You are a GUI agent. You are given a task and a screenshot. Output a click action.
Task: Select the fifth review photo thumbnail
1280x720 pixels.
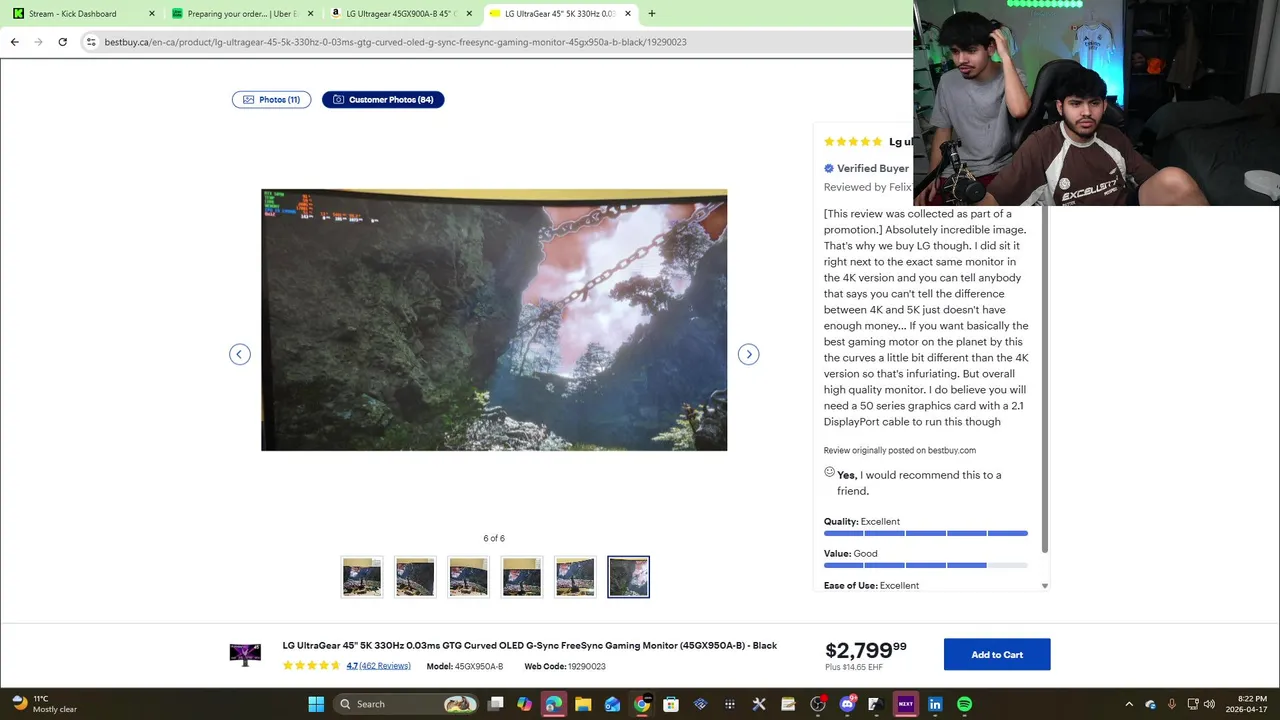[575, 577]
